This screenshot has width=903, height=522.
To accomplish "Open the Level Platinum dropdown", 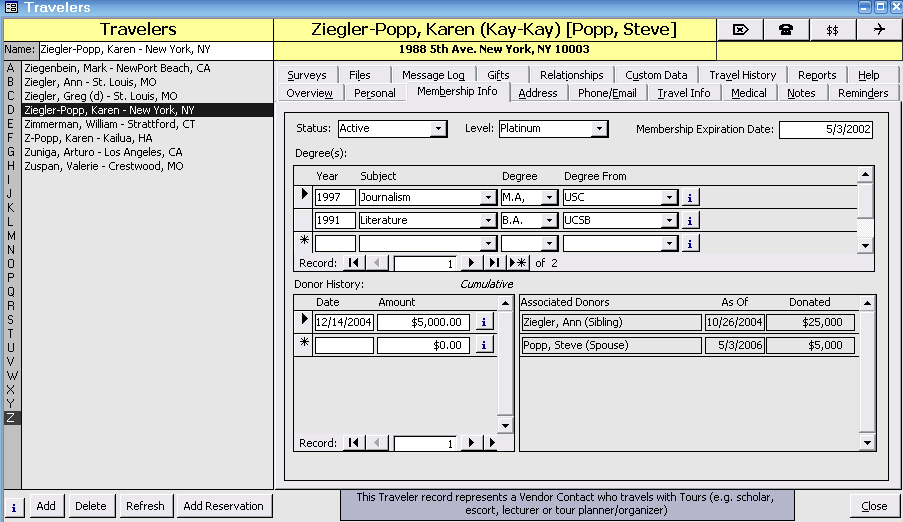I will [598, 129].
